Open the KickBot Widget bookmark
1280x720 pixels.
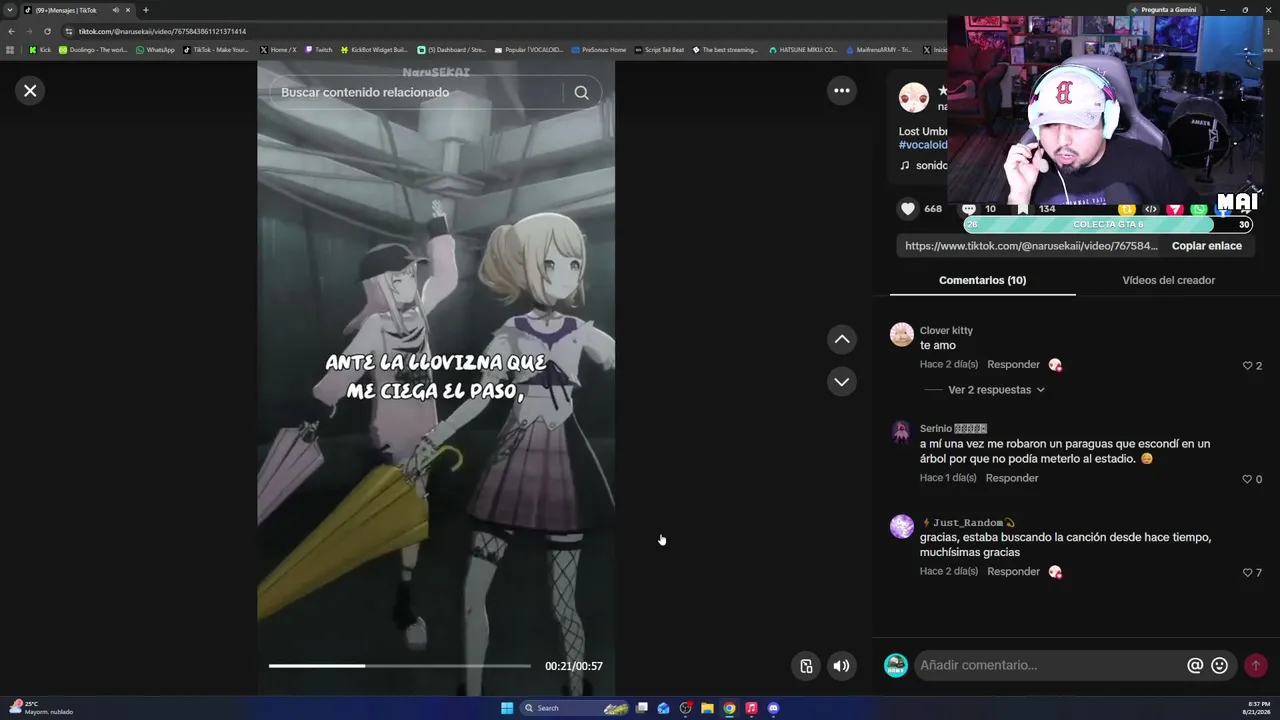point(374,50)
